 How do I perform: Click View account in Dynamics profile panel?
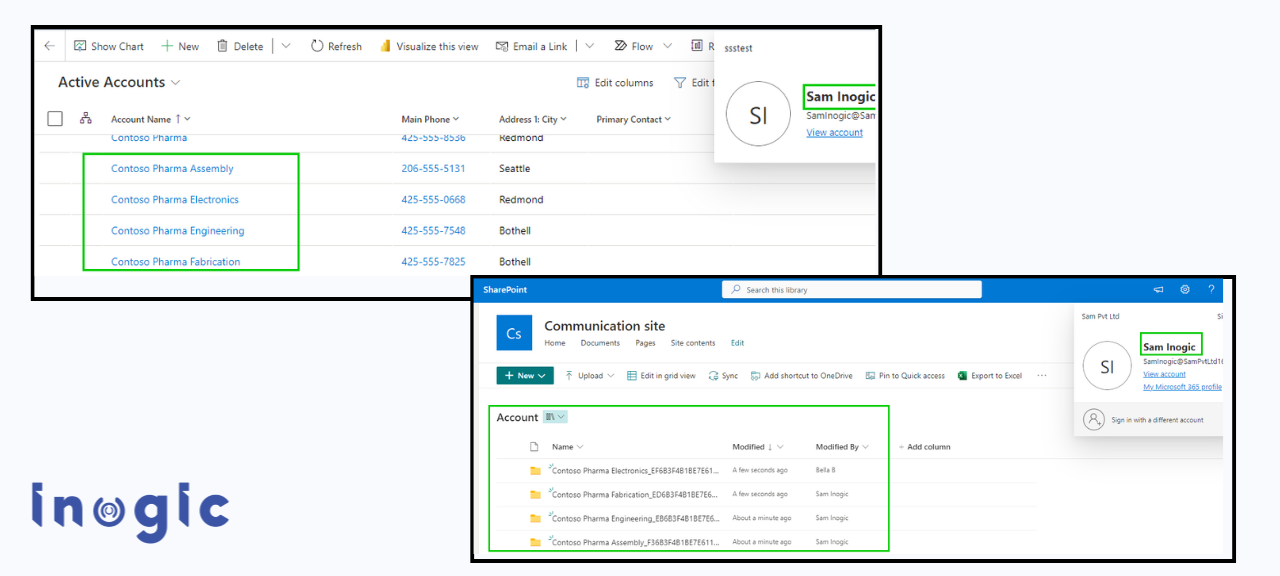834,133
